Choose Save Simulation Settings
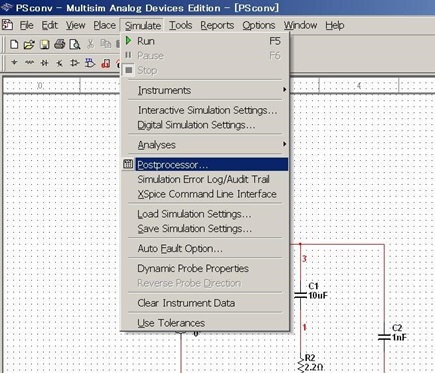Image resolution: width=435 pixels, height=373 pixels. pyautogui.click(x=205, y=229)
